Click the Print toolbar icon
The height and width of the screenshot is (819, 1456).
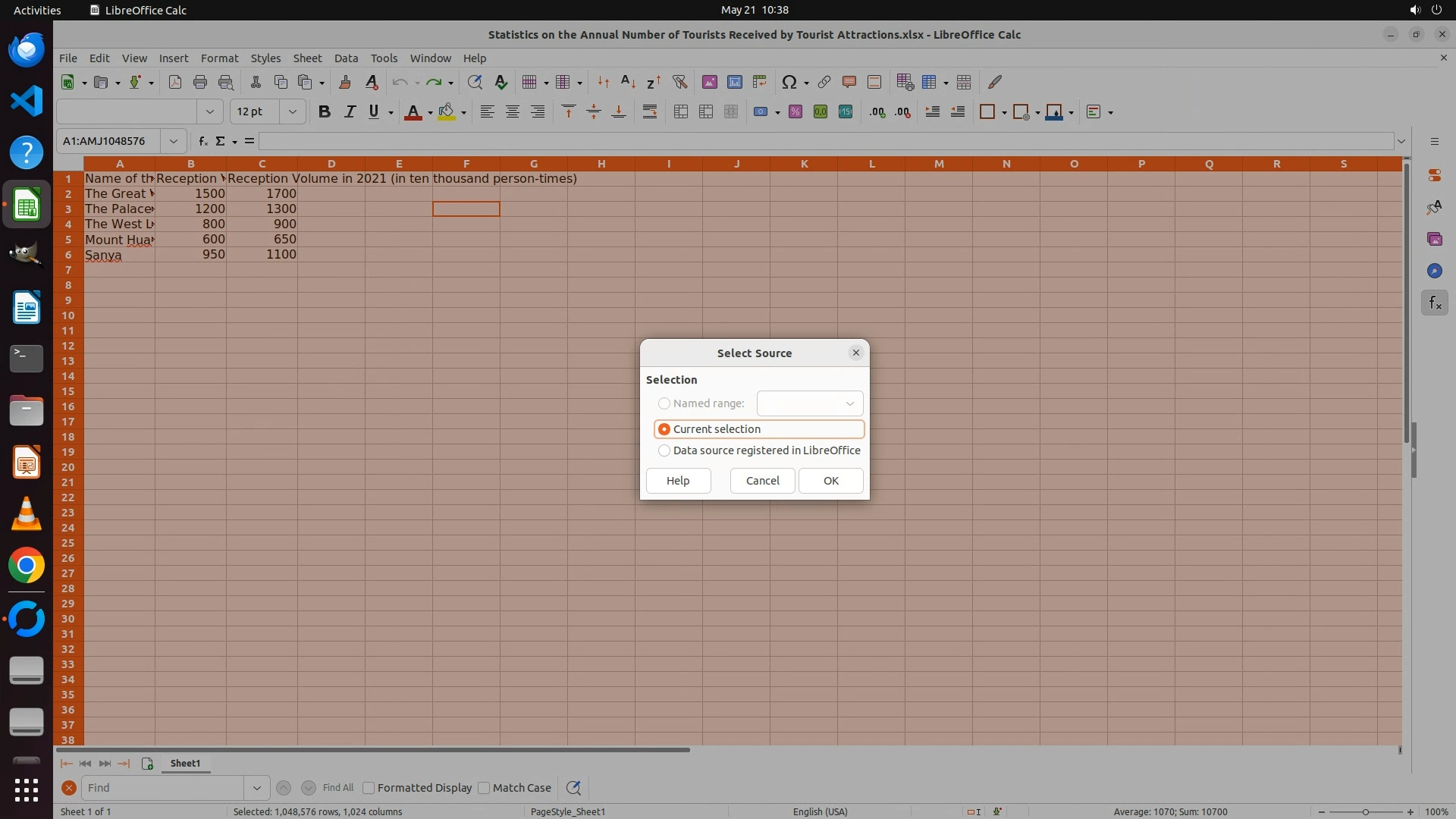(200, 82)
